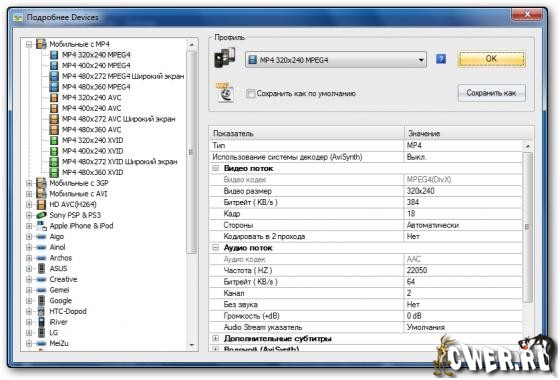The height and width of the screenshot is (380, 560).
Task: Click the Видео размер value 320x240
Action: [420, 191]
